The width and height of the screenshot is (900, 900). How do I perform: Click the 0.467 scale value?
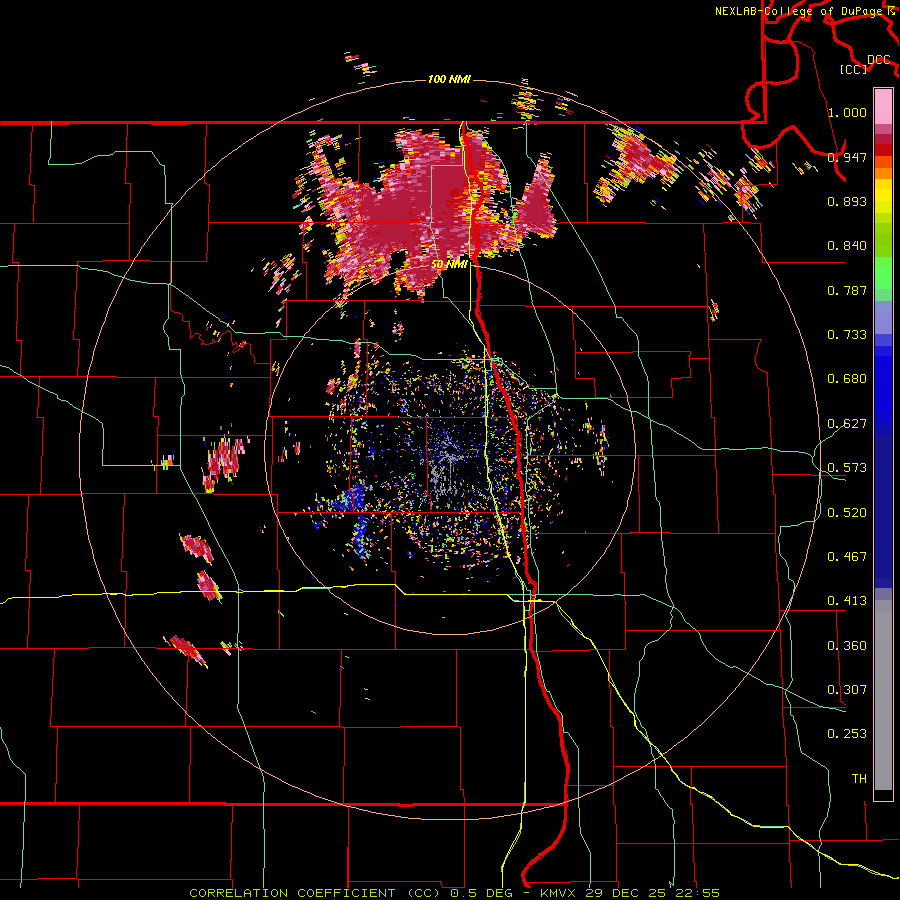(x=847, y=557)
